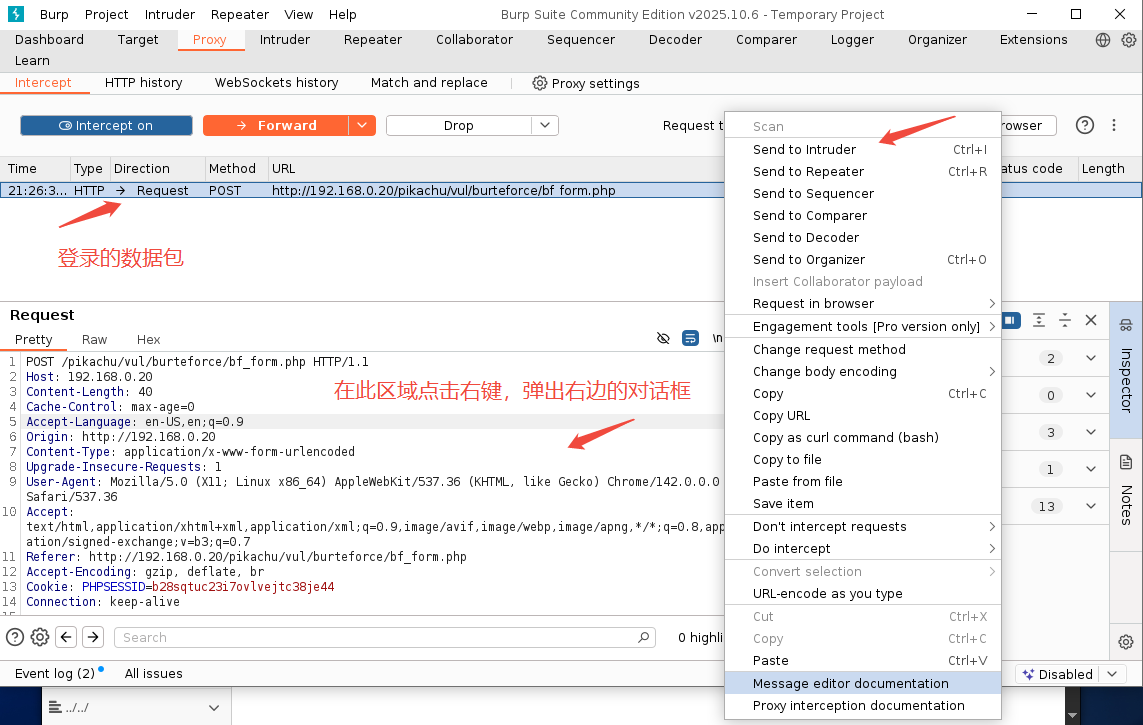Click the URL-encode as you type option

point(863,594)
